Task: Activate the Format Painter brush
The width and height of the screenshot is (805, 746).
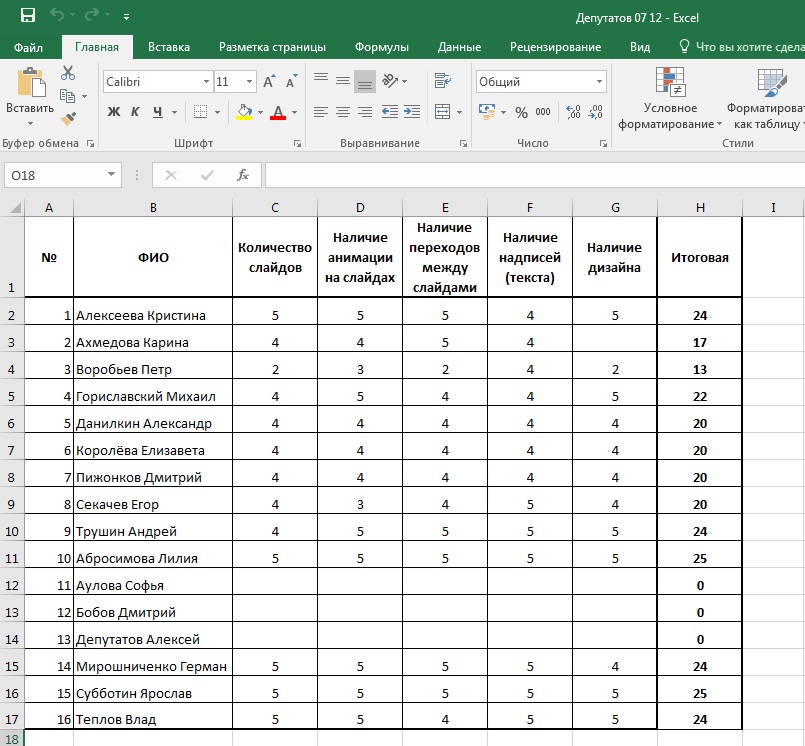Action: coord(68,118)
